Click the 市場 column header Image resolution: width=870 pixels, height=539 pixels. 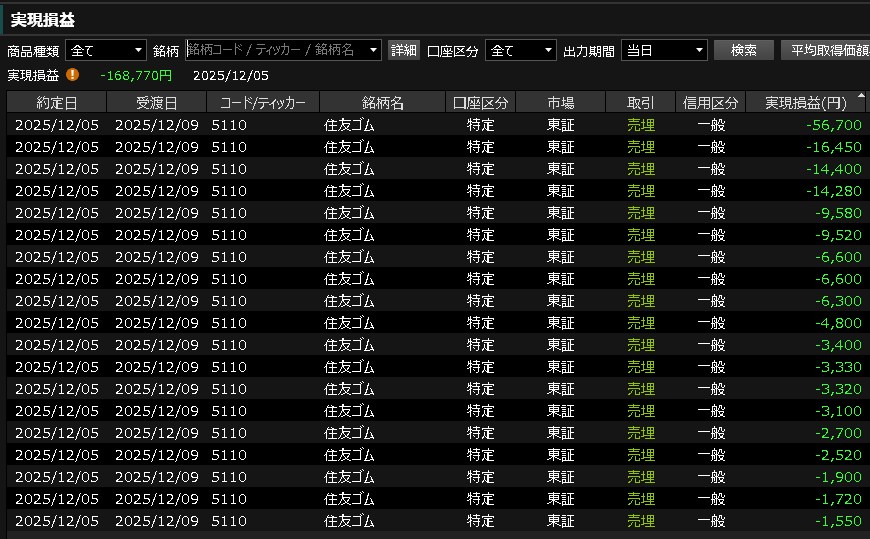(x=560, y=103)
